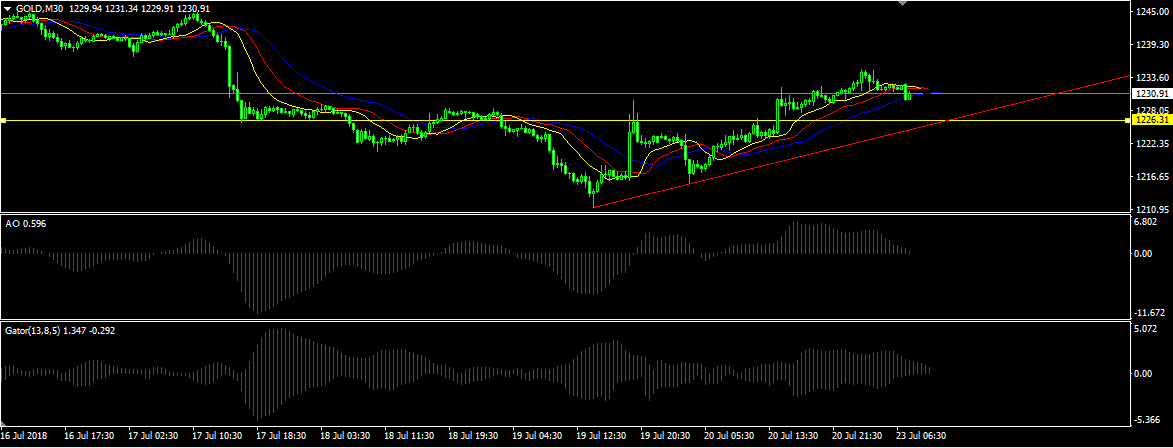Click the GOLD,M30 symbol title
1173x448 pixels.
tap(40, 8)
